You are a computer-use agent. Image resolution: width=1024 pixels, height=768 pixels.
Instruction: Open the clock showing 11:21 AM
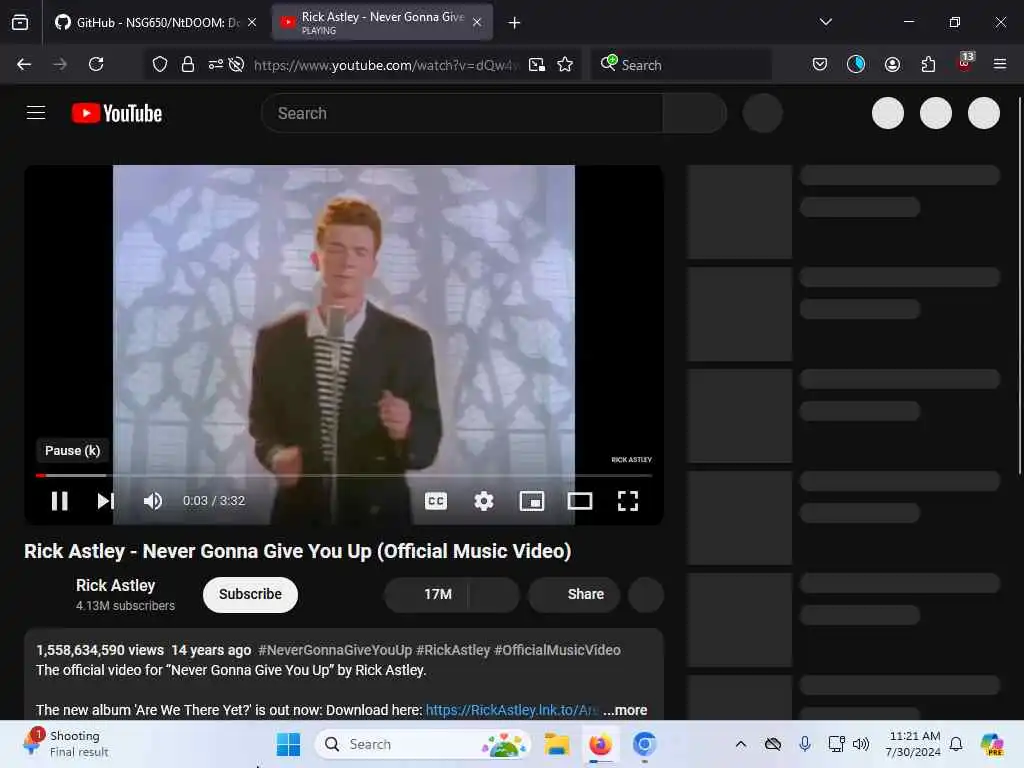coord(913,744)
